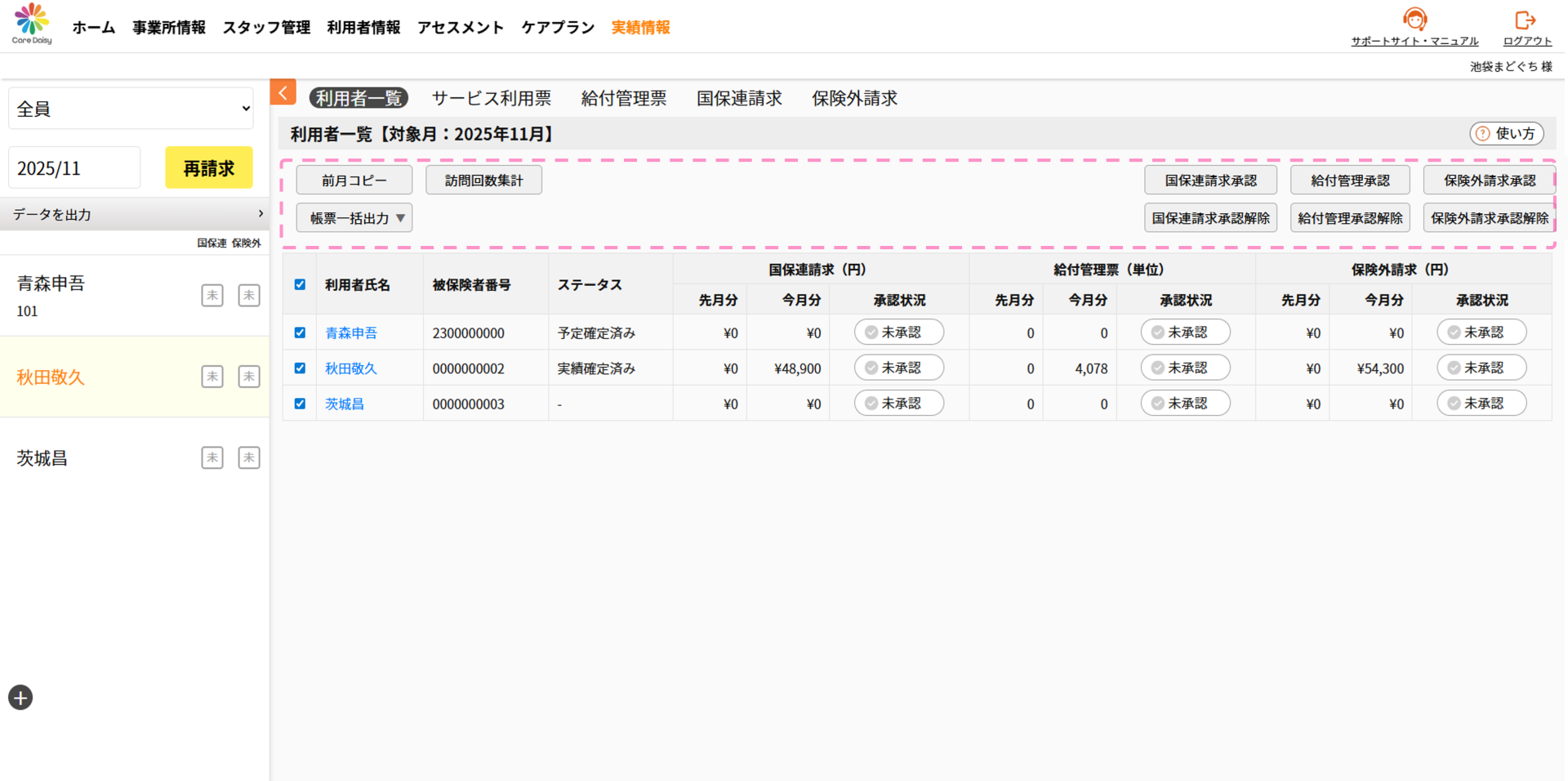Viewport: 1568px width, 781px height.
Task: Collapse sidebar with orange arrow icon
Action: click(x=283, y=93)
